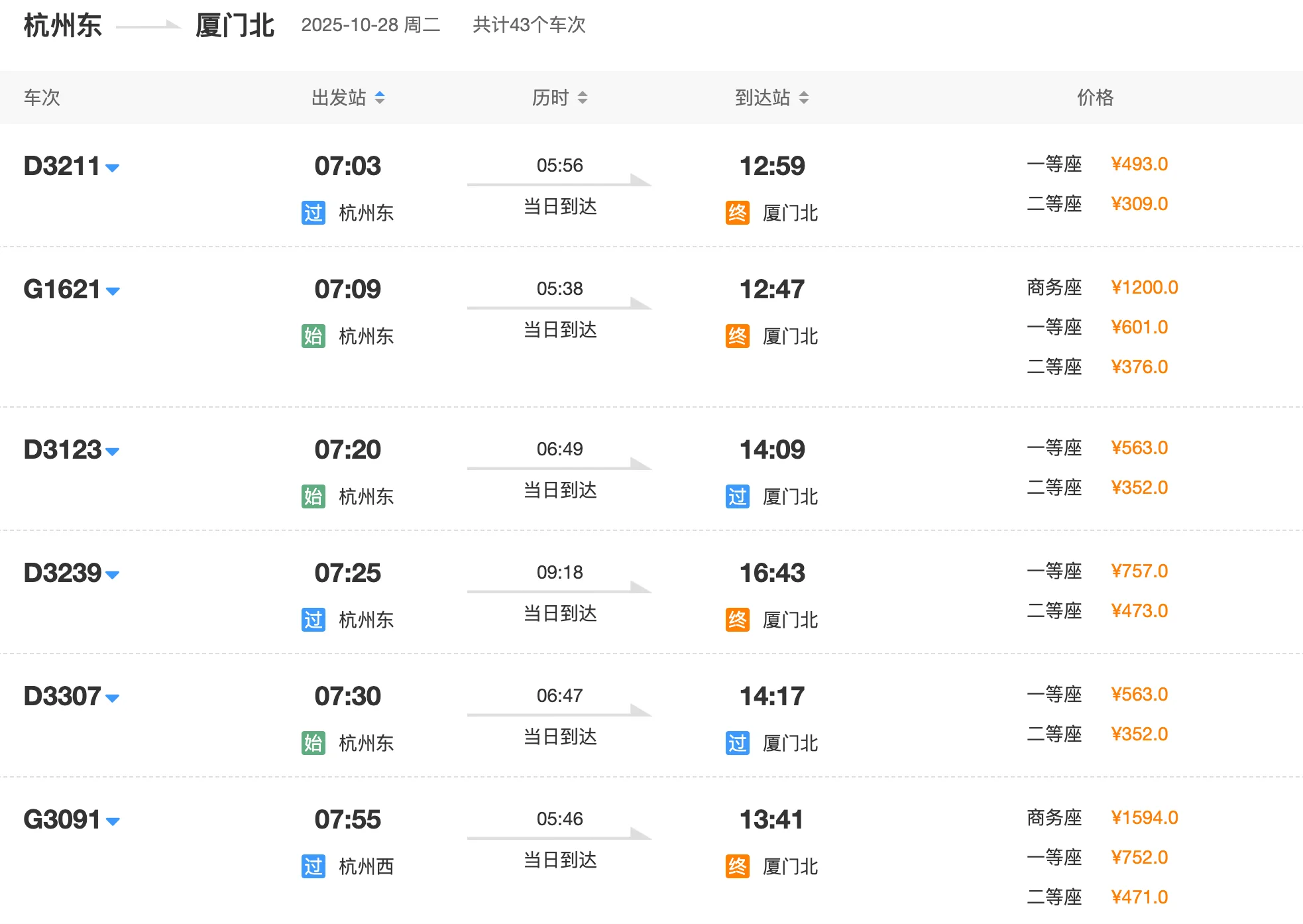
Task: Click the green 始 badge for D3307
Action: click(x=313, y=743)
